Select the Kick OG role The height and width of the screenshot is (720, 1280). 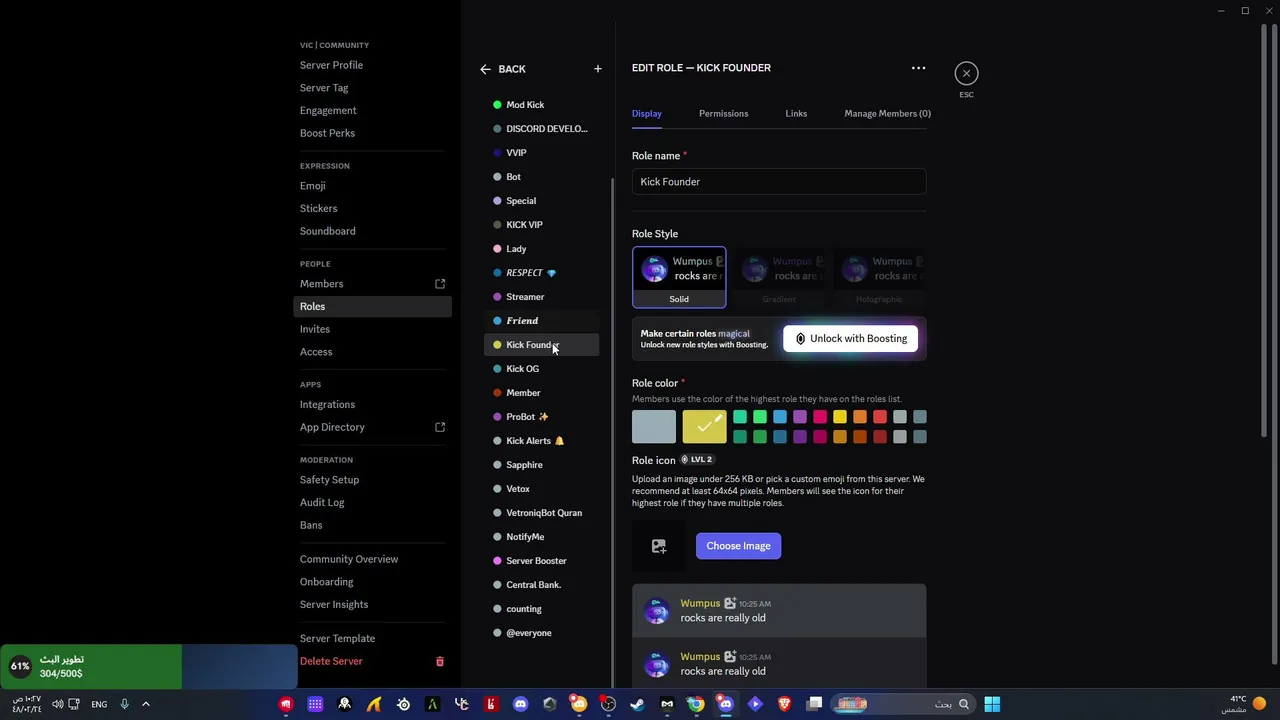541,369
